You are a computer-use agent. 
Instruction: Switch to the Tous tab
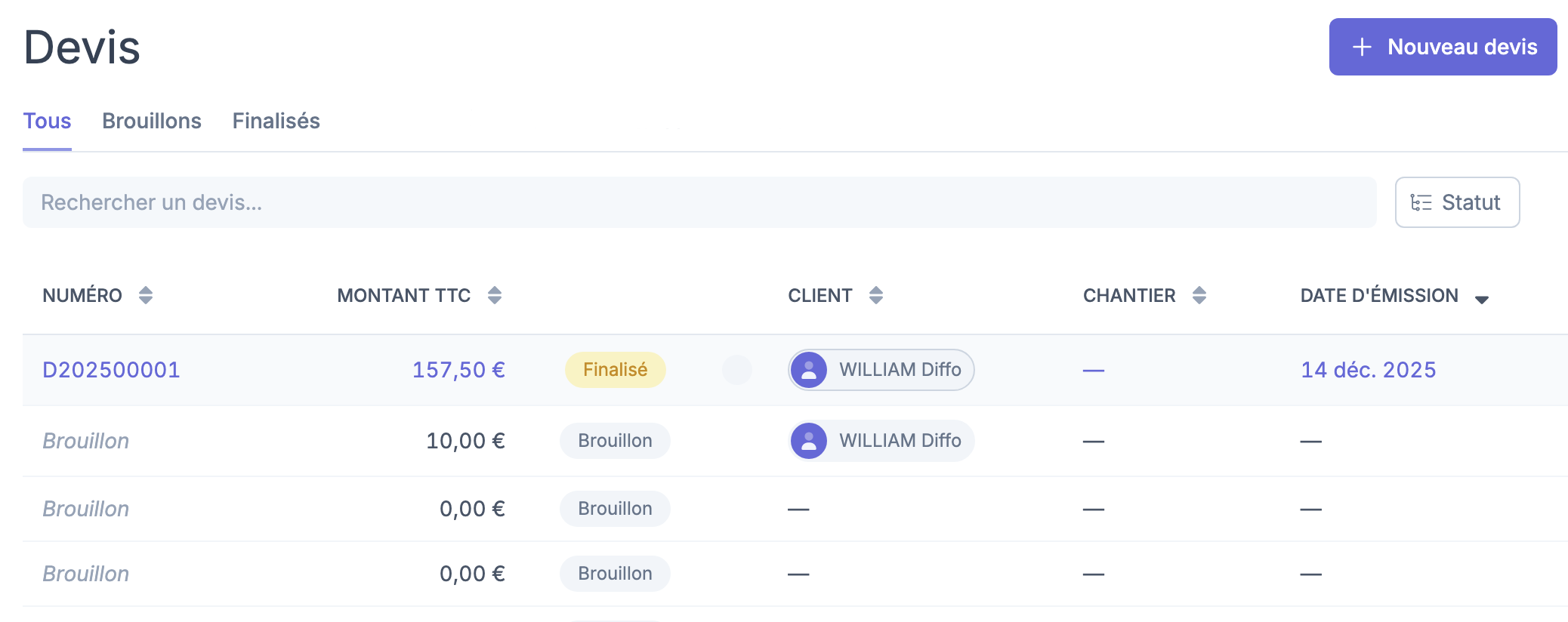click(47, 121)
